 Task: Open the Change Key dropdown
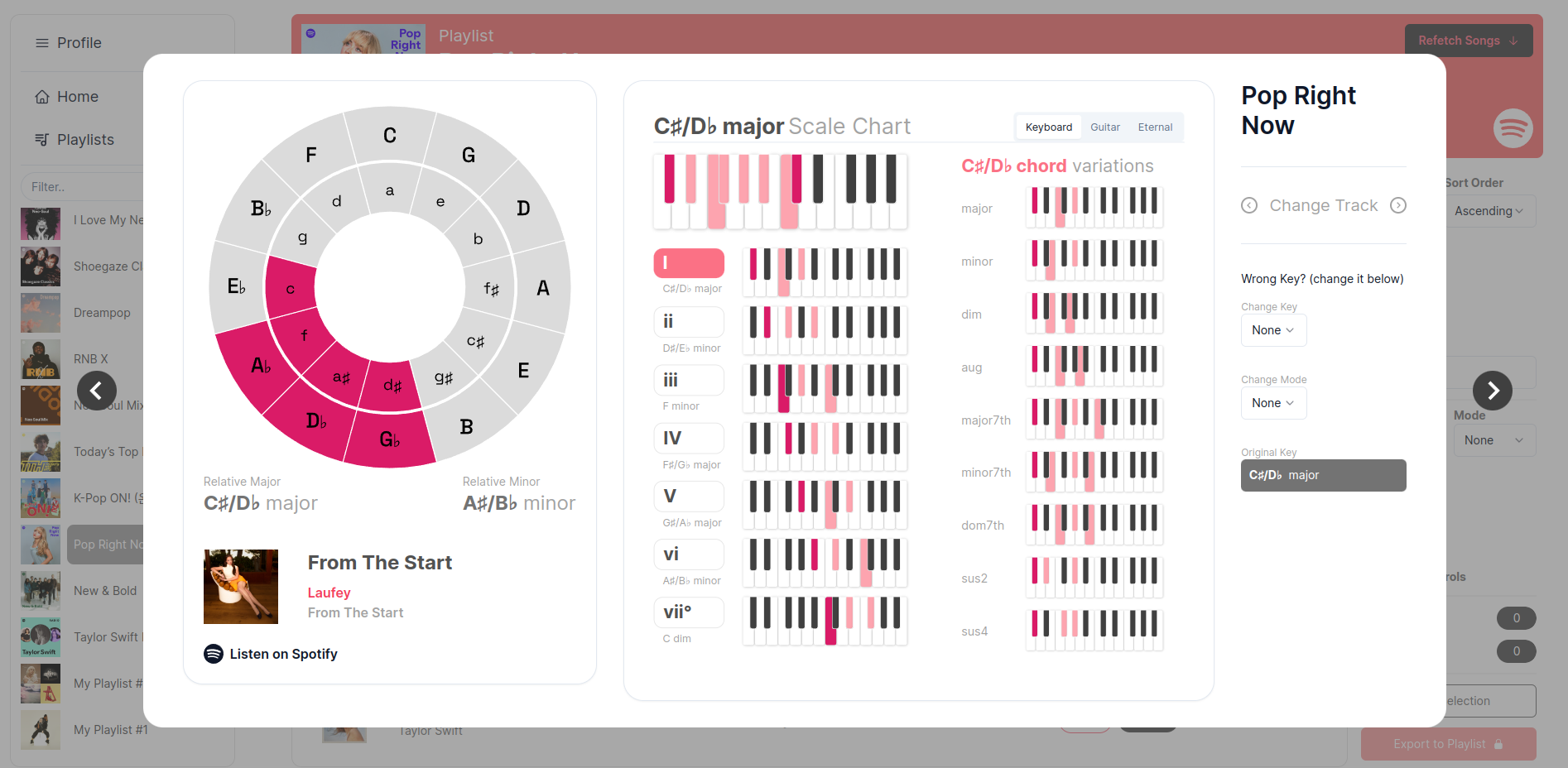tap(1273, 330)
